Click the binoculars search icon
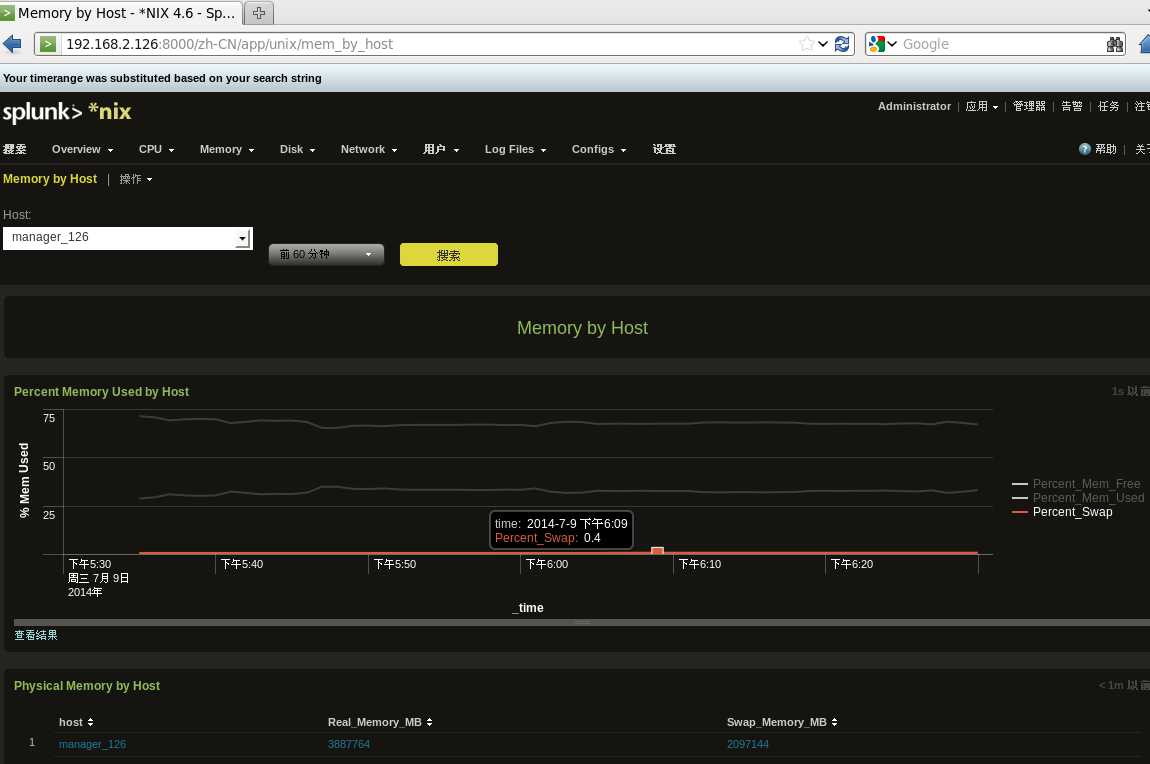The width and height of the screenshot is (1150, 764). pyautogui.click(x=1114, y=44)
